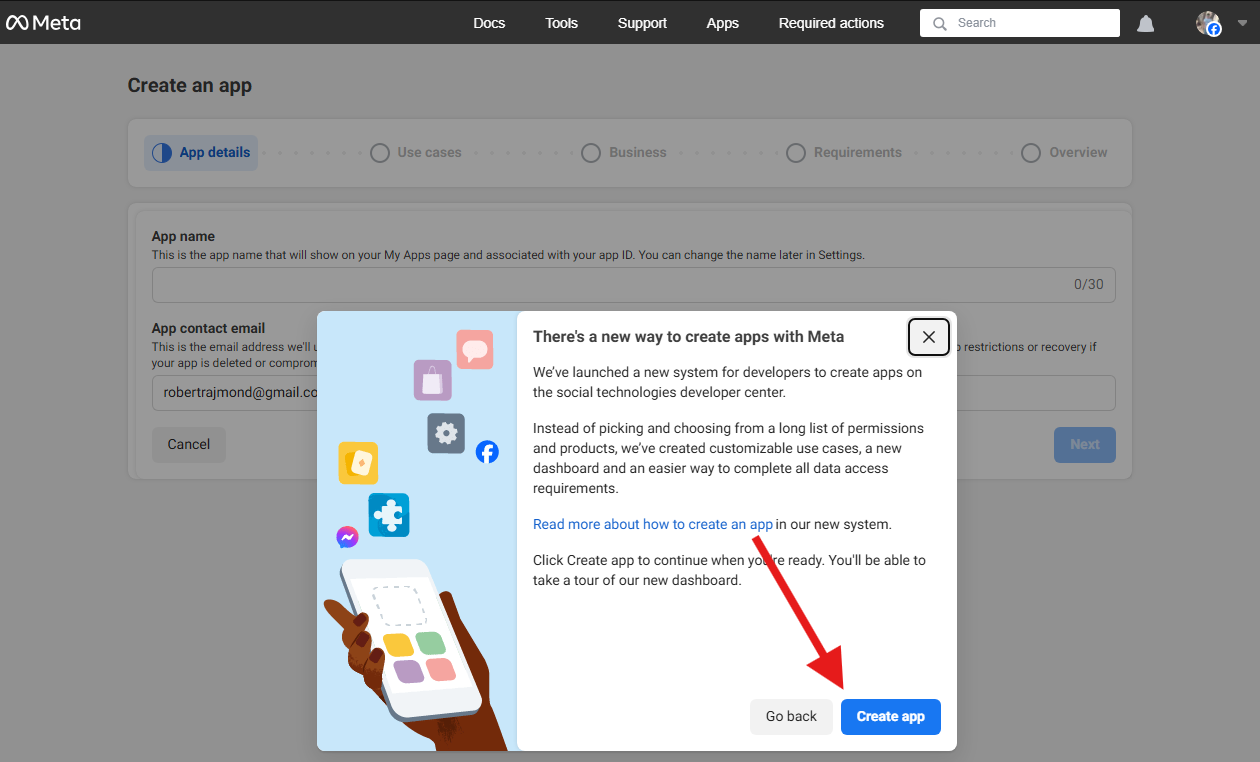Image resolution: width=1260 pixels, height=762 pixels.
Task: Click the Cancel button
Action: (x=189, y=445)
